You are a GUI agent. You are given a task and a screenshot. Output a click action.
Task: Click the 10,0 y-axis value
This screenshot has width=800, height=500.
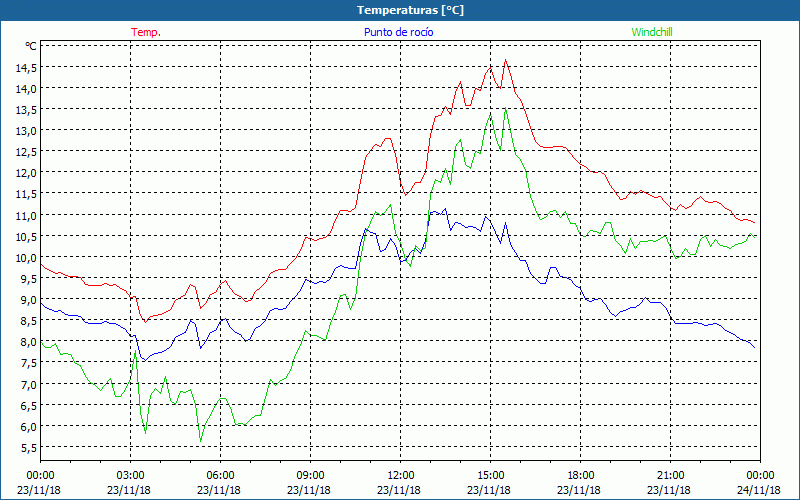pyautogui.click(x=27, y=258)
